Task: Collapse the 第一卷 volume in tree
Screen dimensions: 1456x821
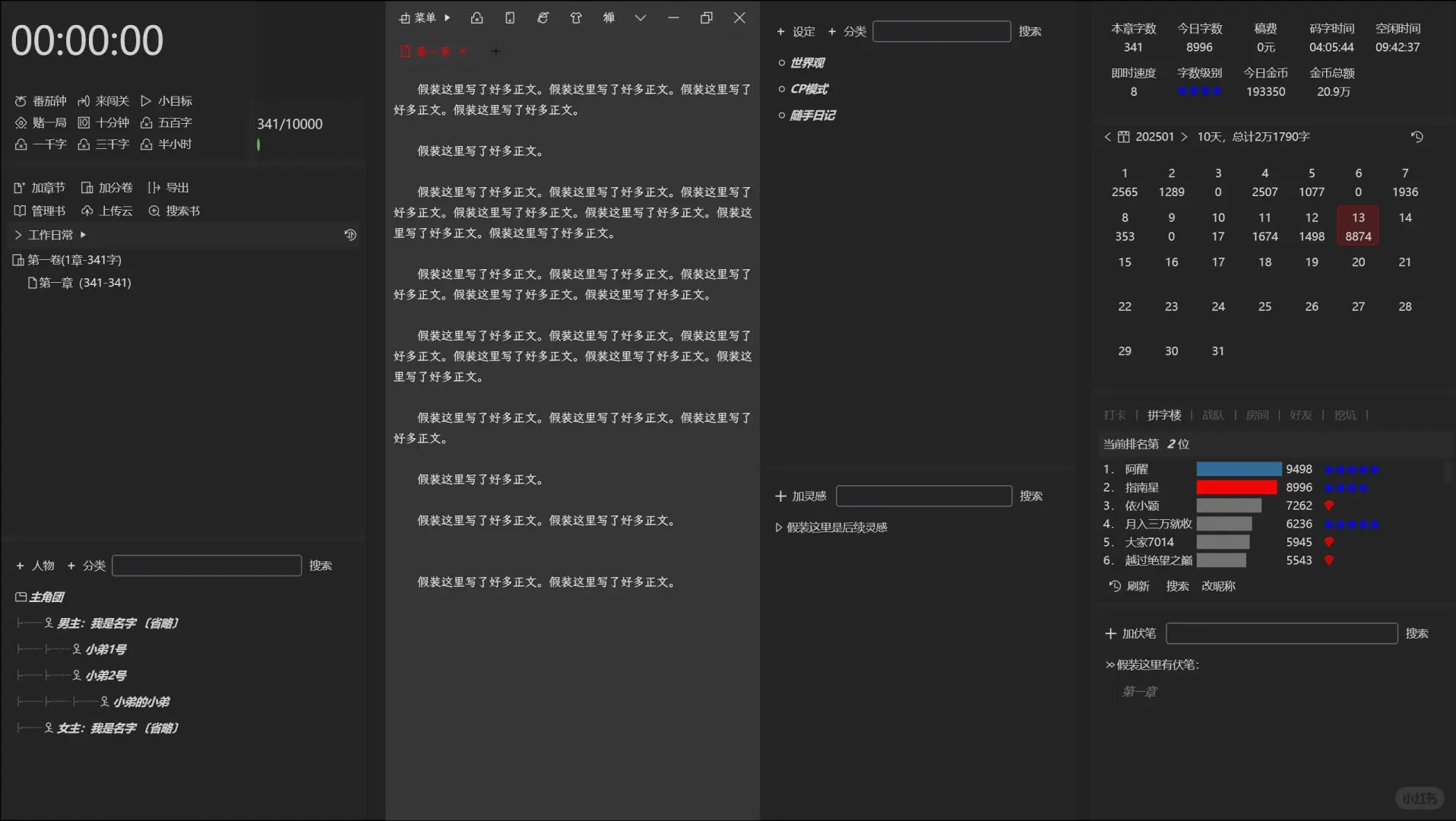Action: point(18,260)
